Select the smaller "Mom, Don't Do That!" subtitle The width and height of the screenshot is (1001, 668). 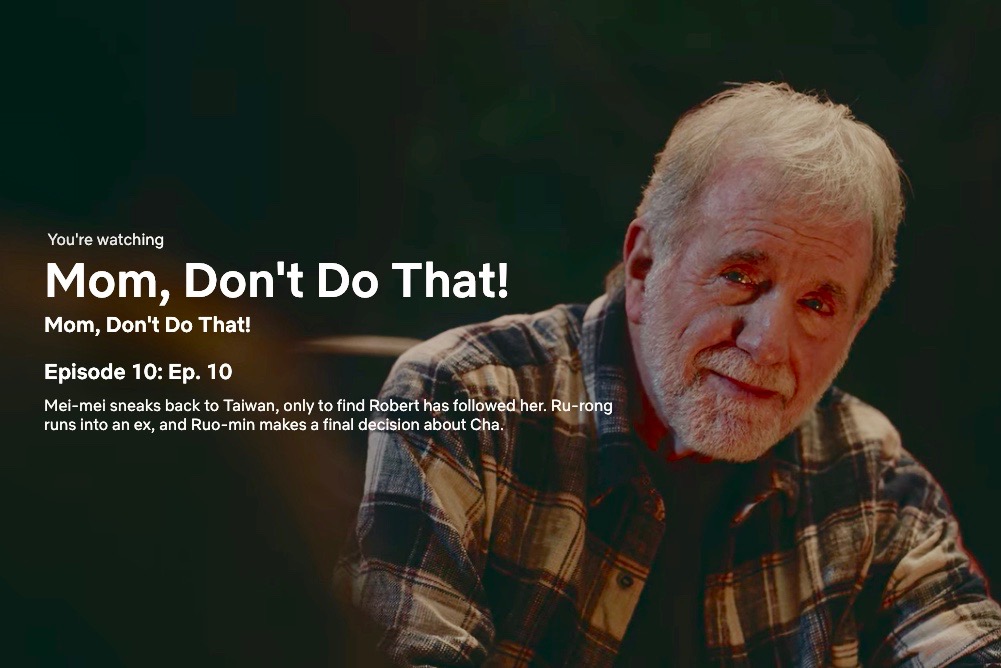147,325
